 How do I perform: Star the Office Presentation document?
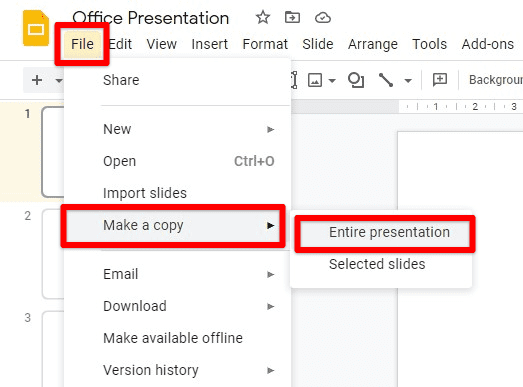[263, 17]
